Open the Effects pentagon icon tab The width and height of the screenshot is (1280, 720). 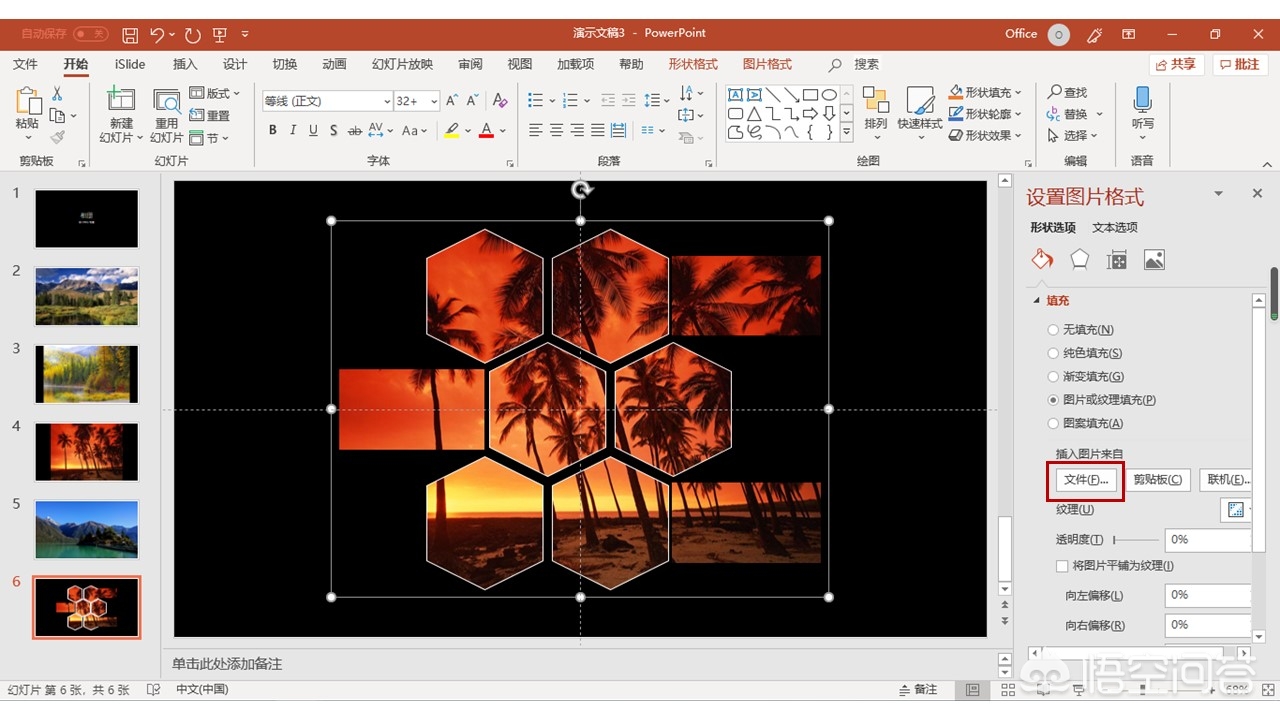click(1079, 260)
